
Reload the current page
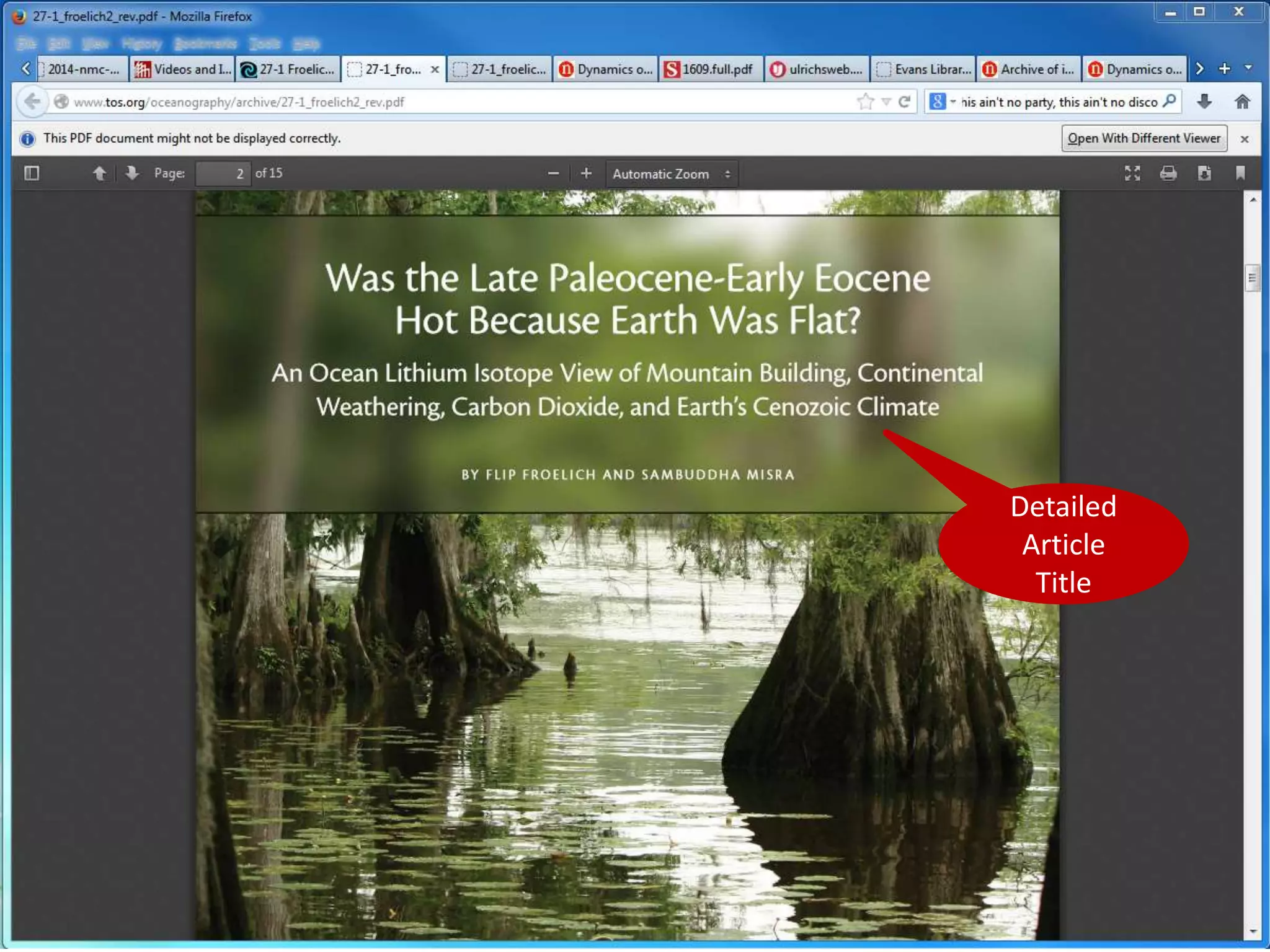coord(905,102)
